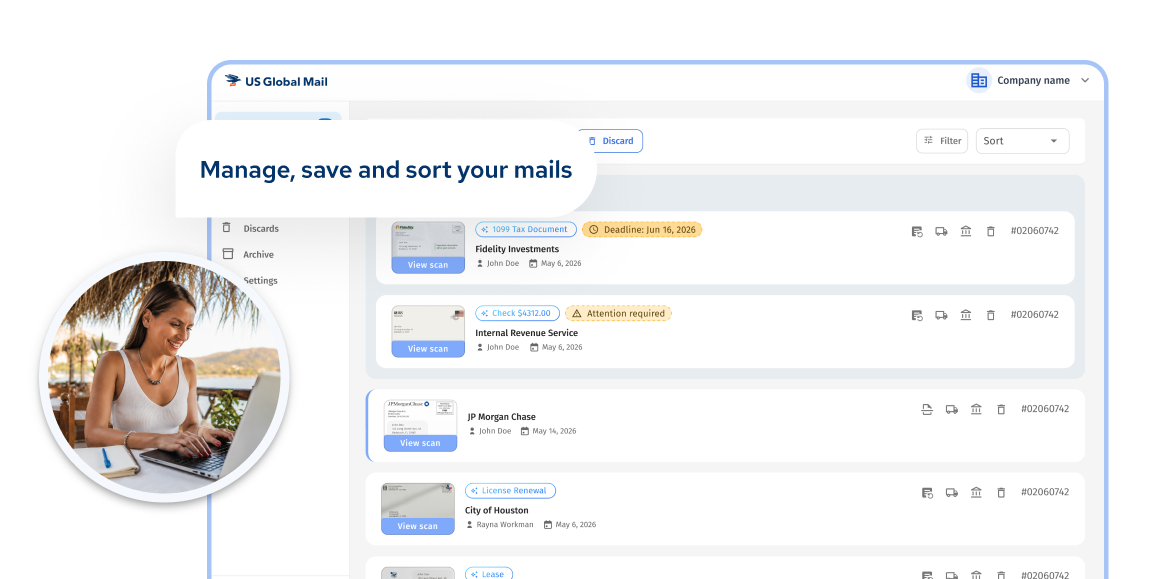The height and width of the screenshot is (579, 1149).
Task: Click mail ID #02060742 in Fidelity Investments row
Action: [x=1035, y=231]
